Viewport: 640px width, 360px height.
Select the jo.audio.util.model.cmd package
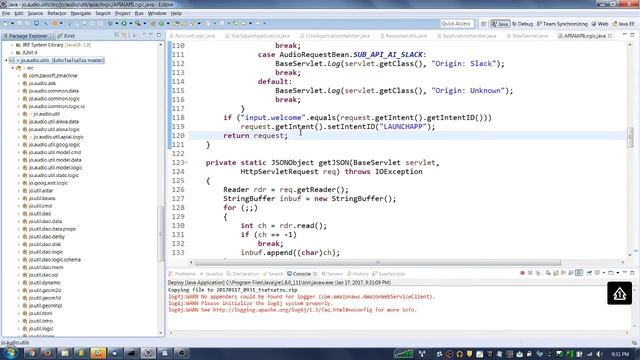coord(55,152)
